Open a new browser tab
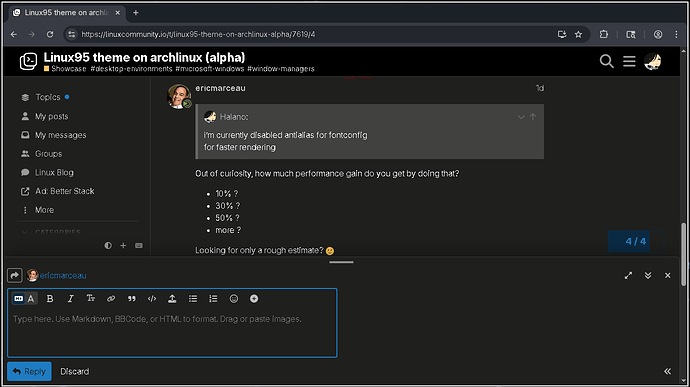690x387 pixels. coord(136,13)
